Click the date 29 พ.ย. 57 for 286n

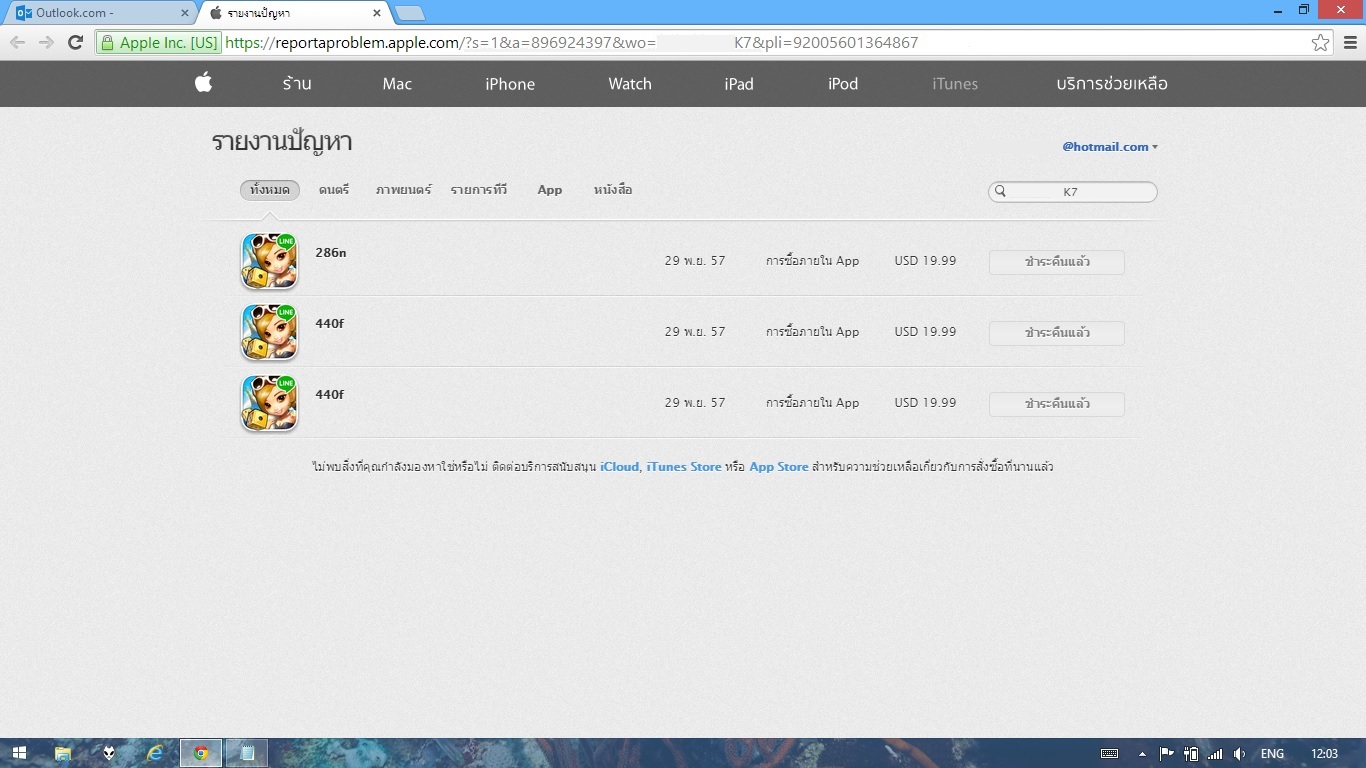pos(695,261)
